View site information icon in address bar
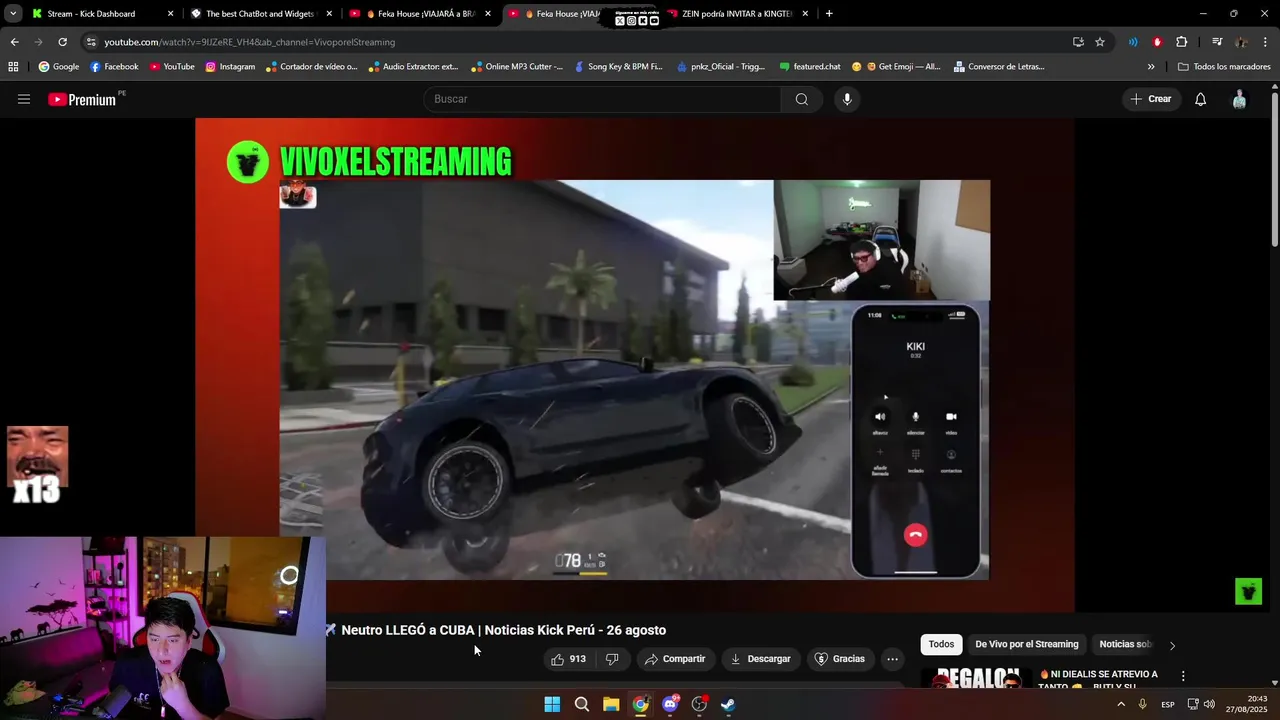 click(91, 42)
